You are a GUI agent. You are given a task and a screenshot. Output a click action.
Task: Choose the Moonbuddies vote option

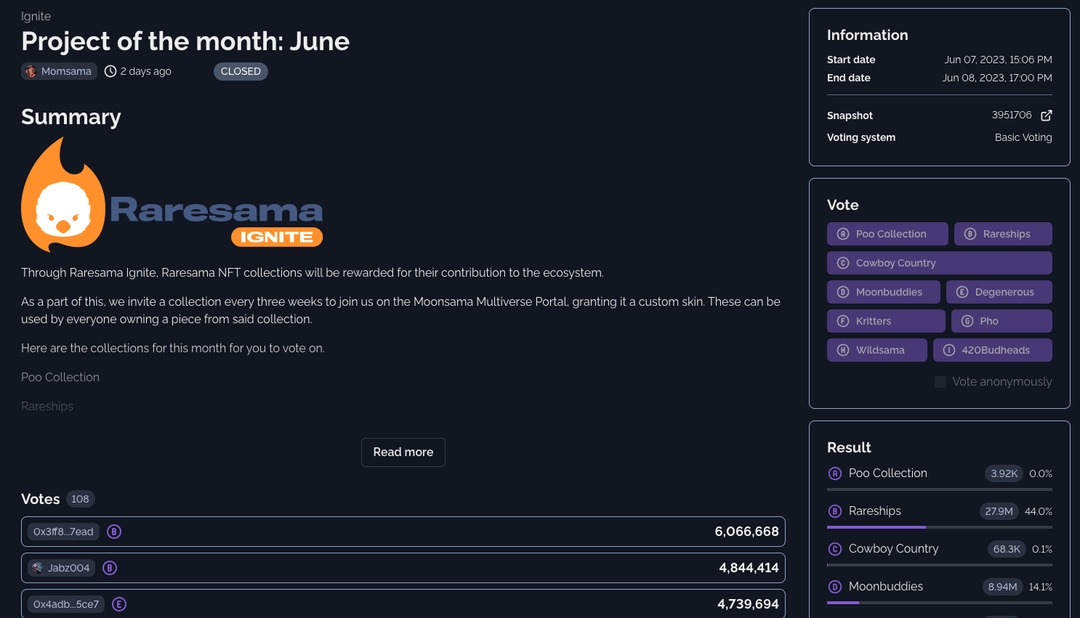pyautogui.click(x=883, y=291)
